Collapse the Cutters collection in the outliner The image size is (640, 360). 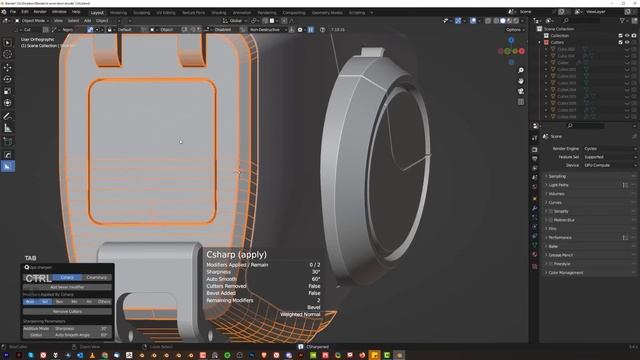tap(540, 42)
